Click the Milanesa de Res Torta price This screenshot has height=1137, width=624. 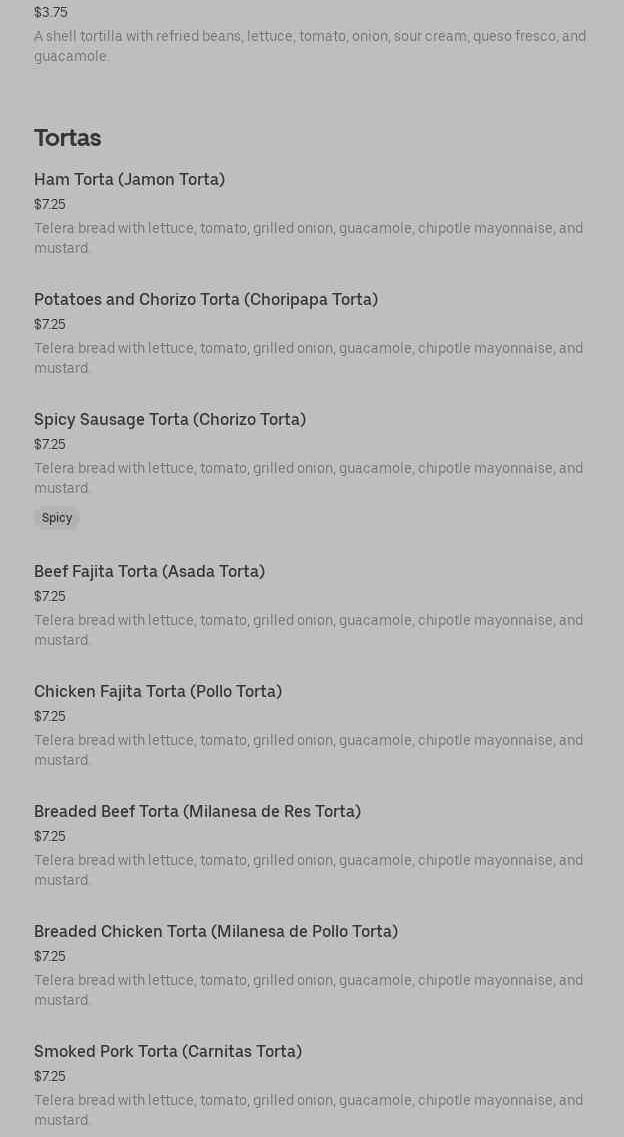point(50,836)
